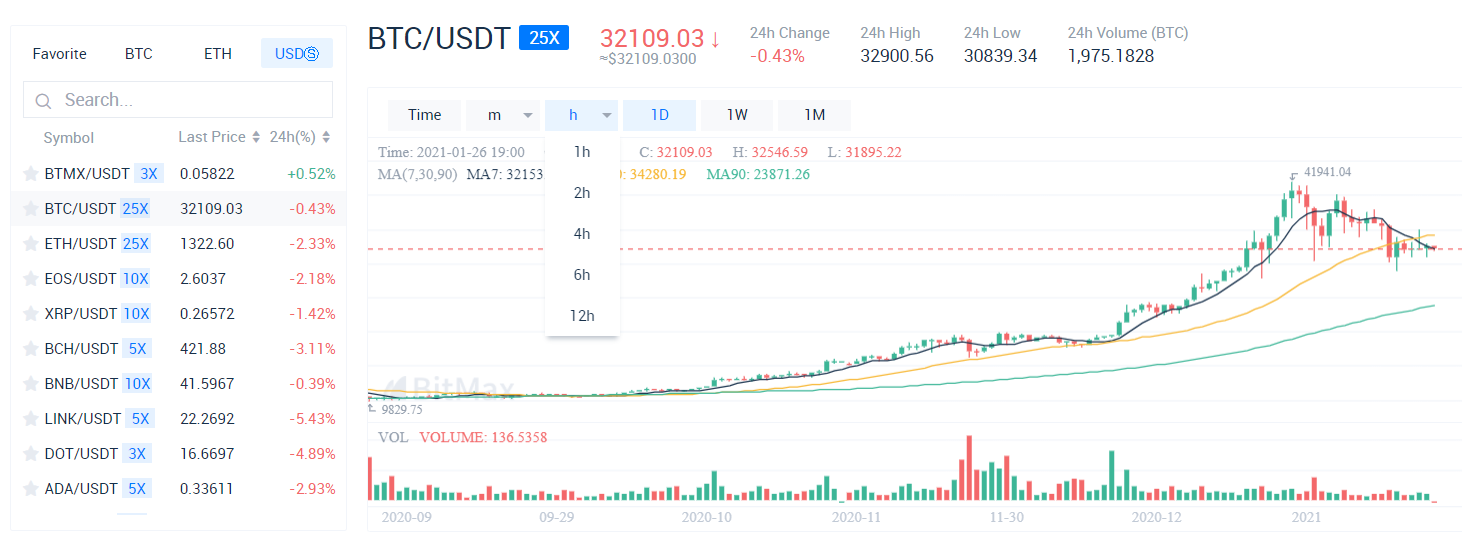Favorite the LINK/USDT star icon
Screen dimensions: 1462x534
click(x=31, y=419)
